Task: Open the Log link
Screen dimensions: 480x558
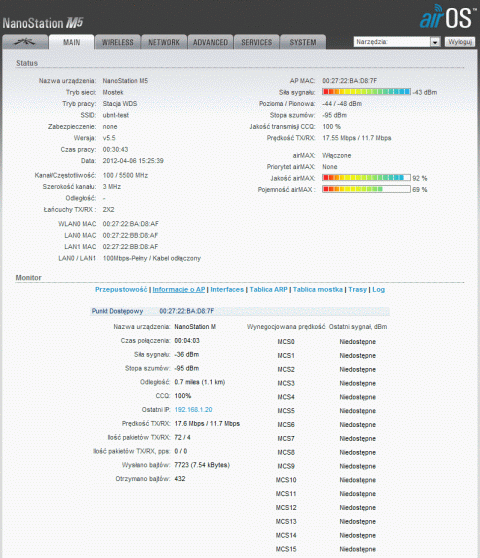Action: point(379,290)
